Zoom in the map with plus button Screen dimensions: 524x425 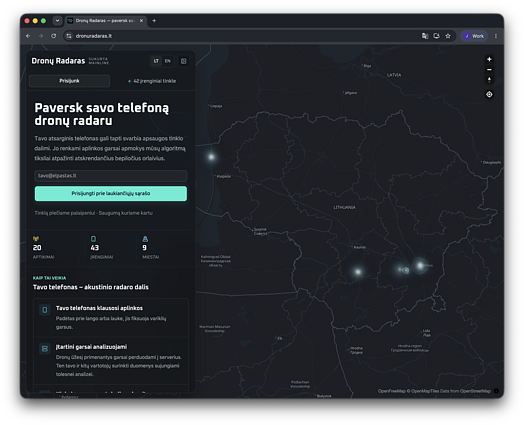pos(489,59)
